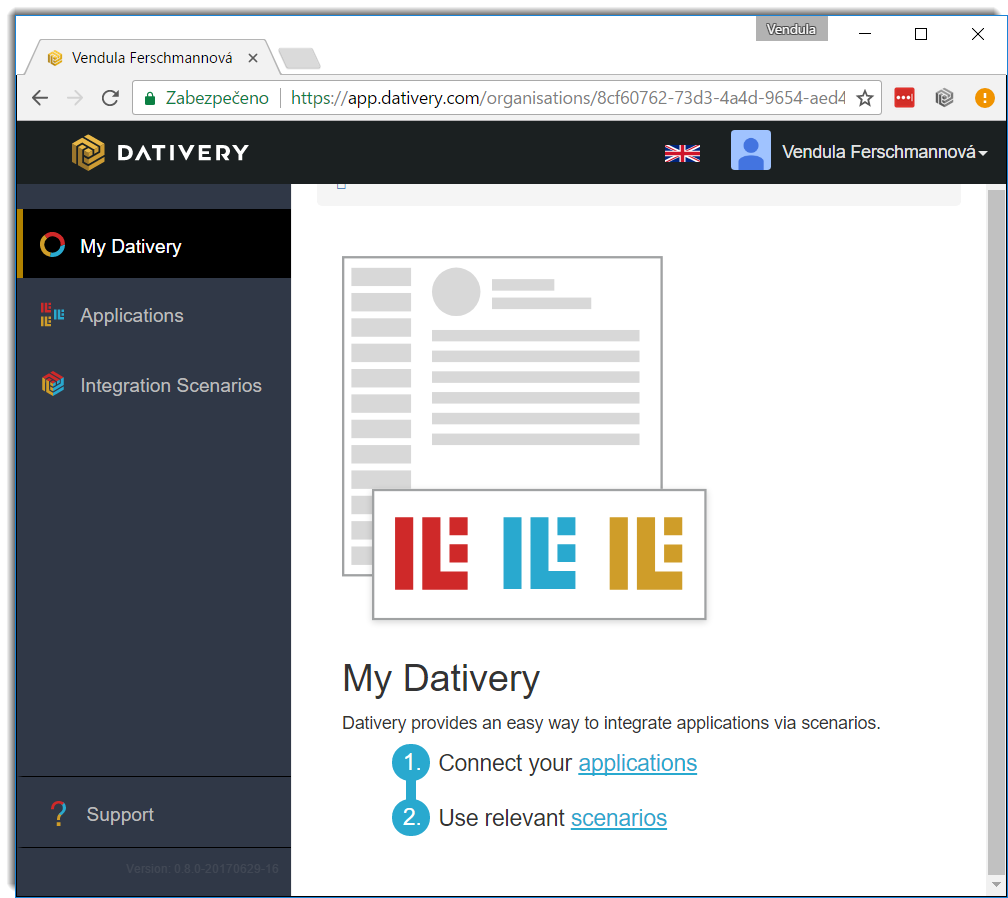Open the grey Dativery cube extension
This screenshot has width=1008, height=898.
click(944, 98)
